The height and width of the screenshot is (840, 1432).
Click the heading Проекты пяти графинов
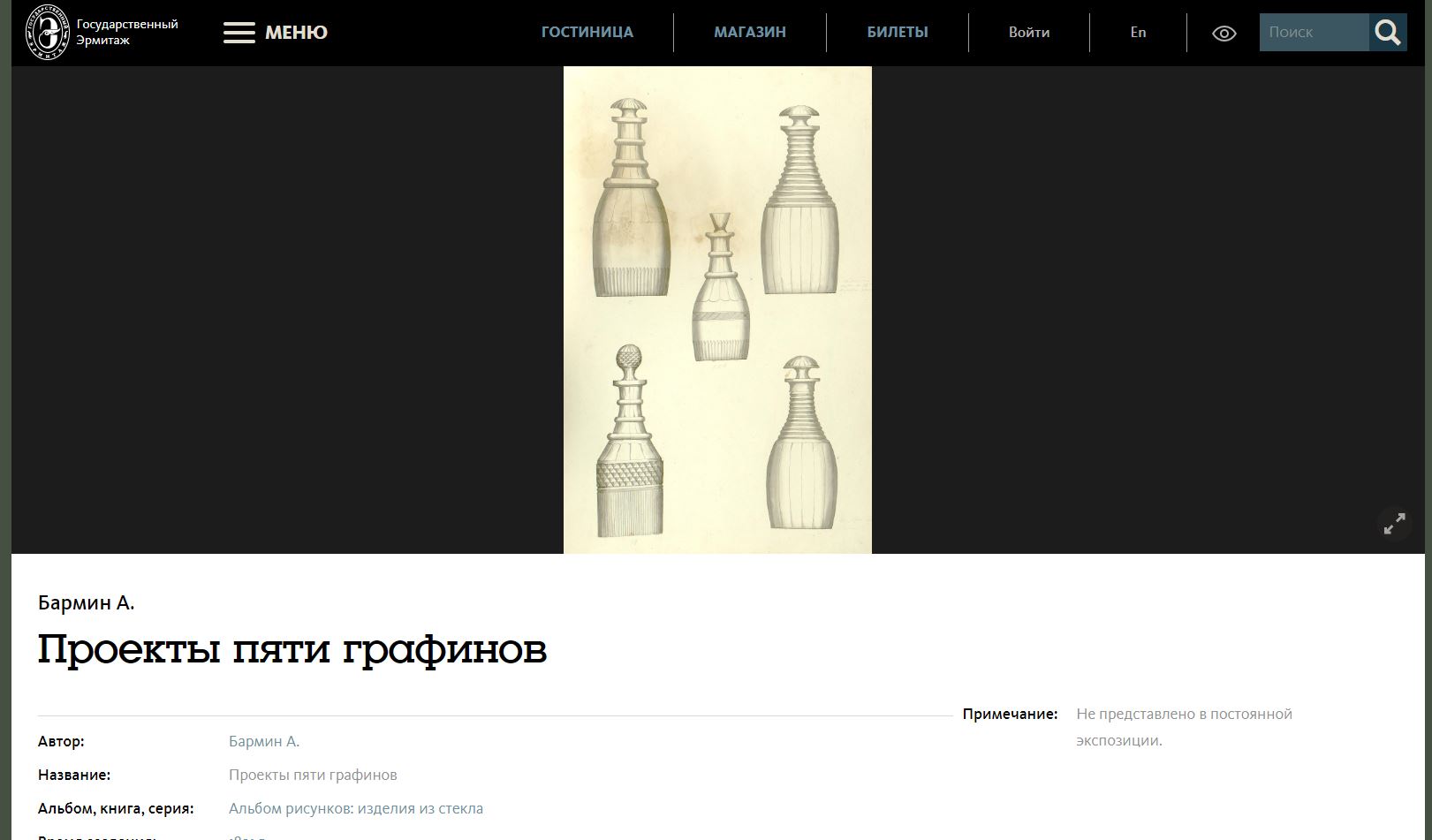click(x=292, y=649)
